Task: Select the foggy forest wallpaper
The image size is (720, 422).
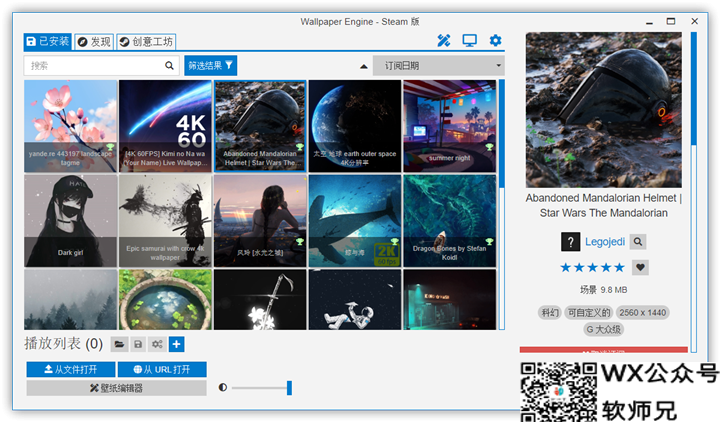Action: pos(71,299)
